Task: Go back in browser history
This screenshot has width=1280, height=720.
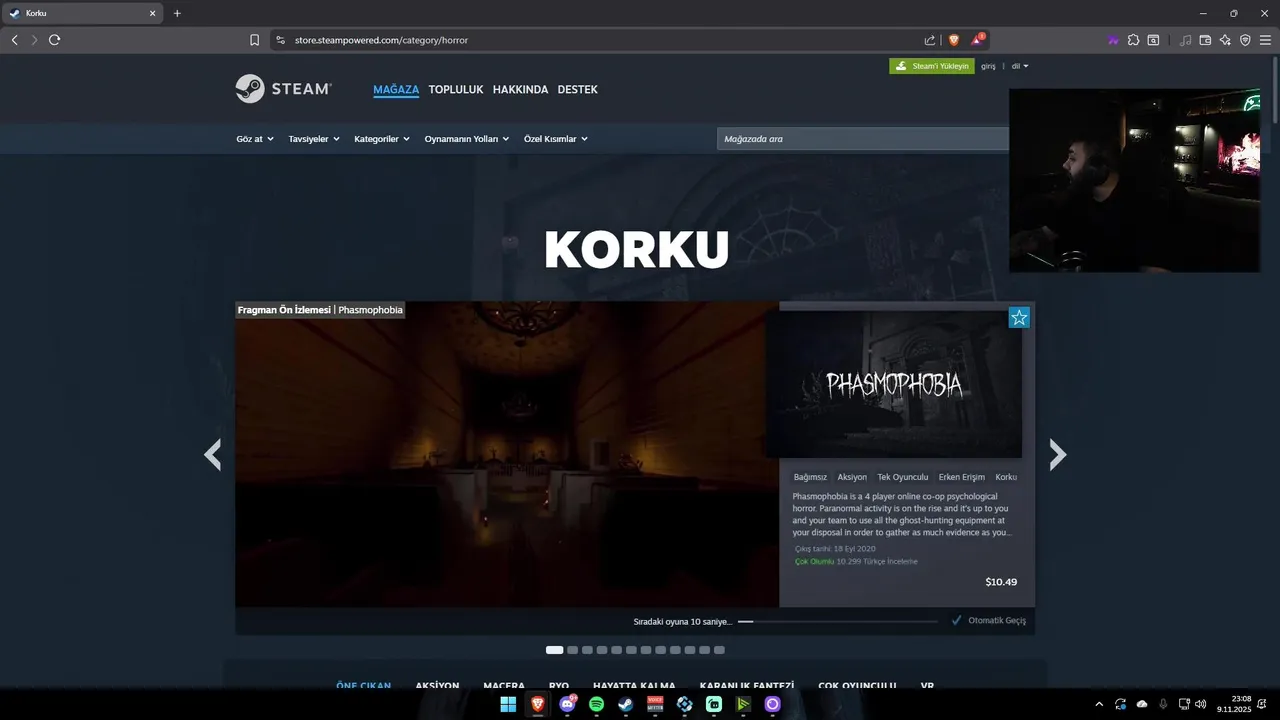Action: coord(14,40)
